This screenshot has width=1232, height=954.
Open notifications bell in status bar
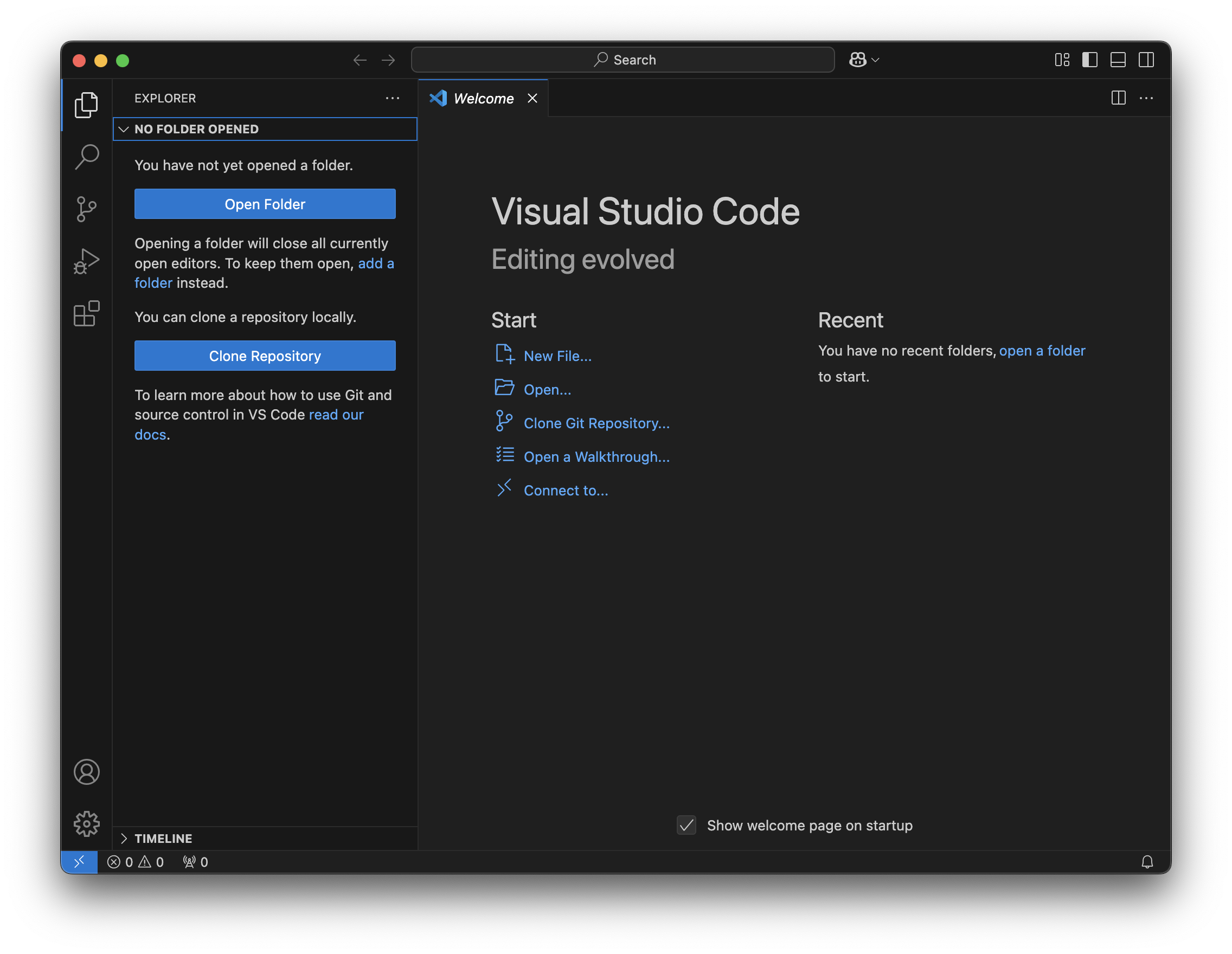pos(1147,861)
